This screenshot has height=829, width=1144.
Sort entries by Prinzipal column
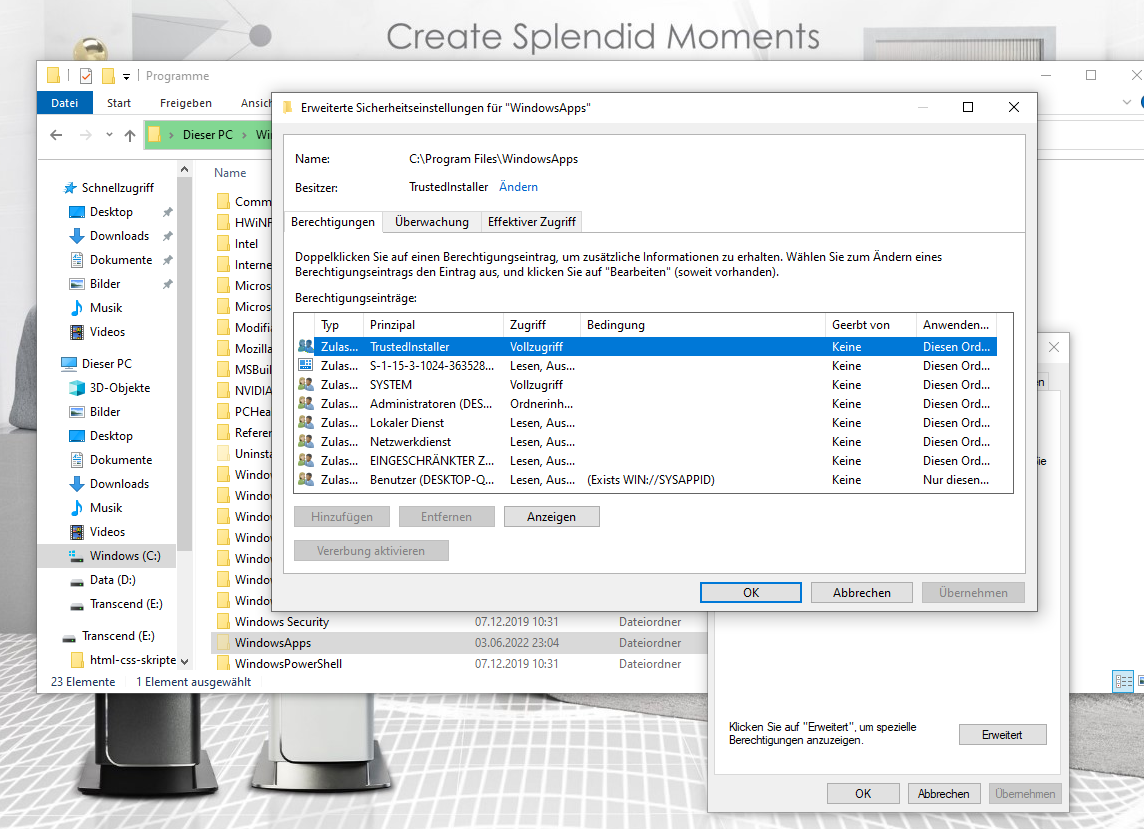pyautogui.click(x=433, y=325)
